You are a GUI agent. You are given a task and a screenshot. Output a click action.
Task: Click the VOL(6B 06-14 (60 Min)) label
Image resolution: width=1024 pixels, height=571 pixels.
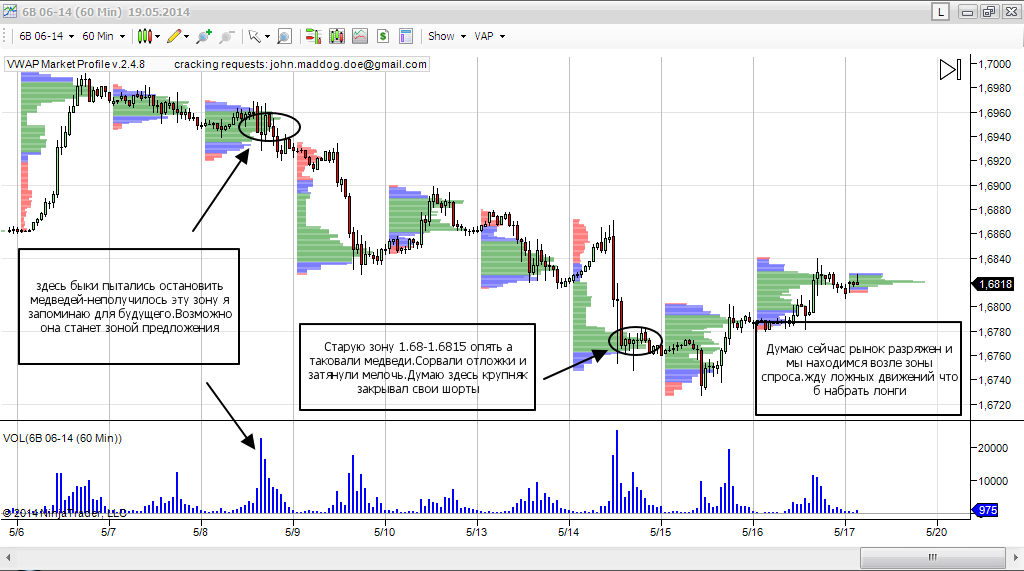(62, 438)
